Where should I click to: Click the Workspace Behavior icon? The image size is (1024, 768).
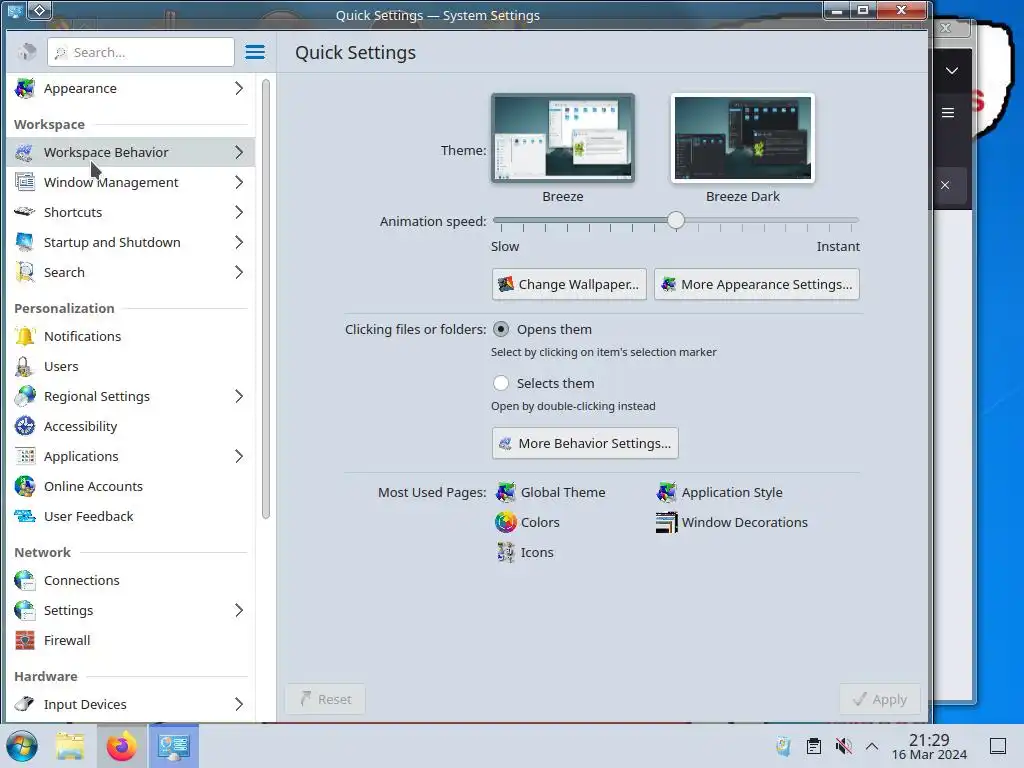click(25, 152)
